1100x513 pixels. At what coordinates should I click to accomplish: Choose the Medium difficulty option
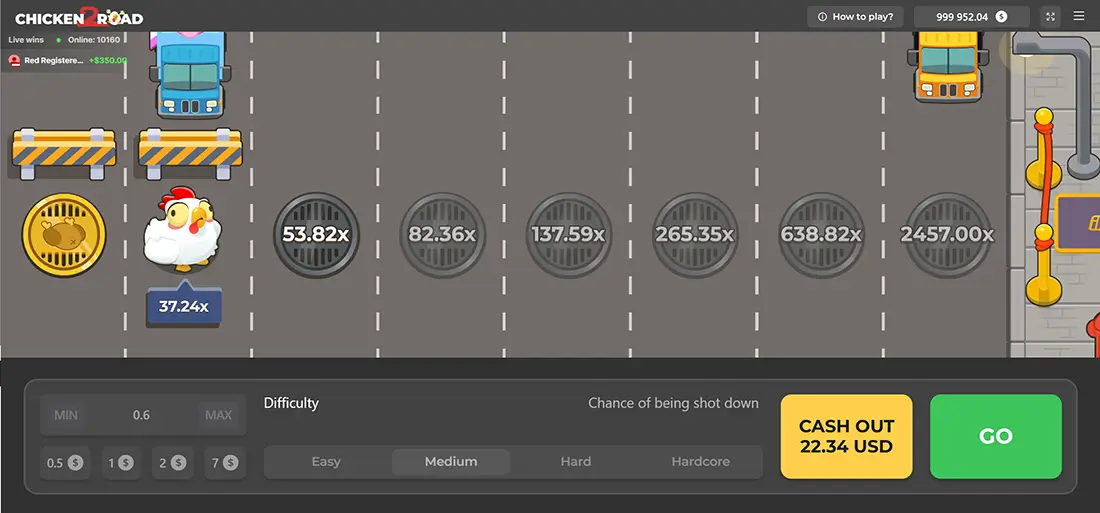click(451, 462)
